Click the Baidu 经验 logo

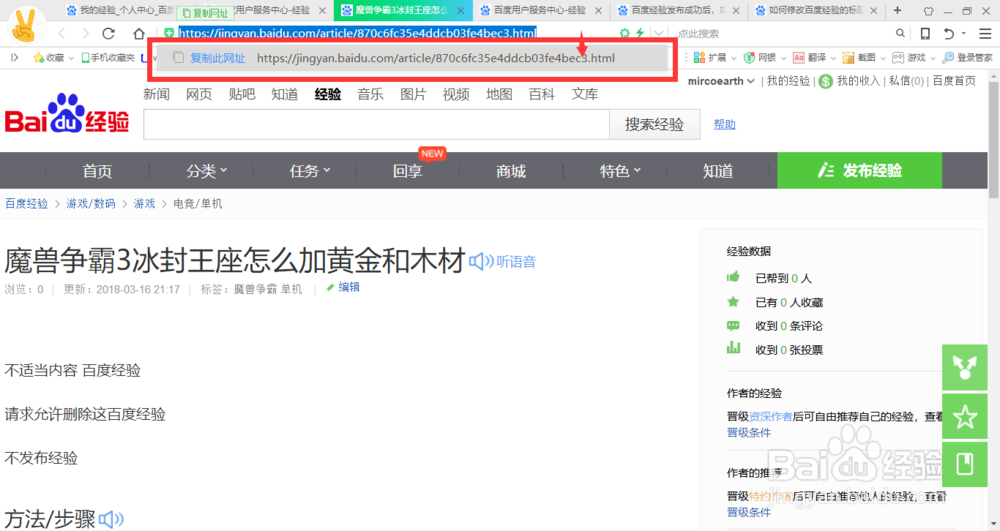pyautogui.click(x=67, y=115)
